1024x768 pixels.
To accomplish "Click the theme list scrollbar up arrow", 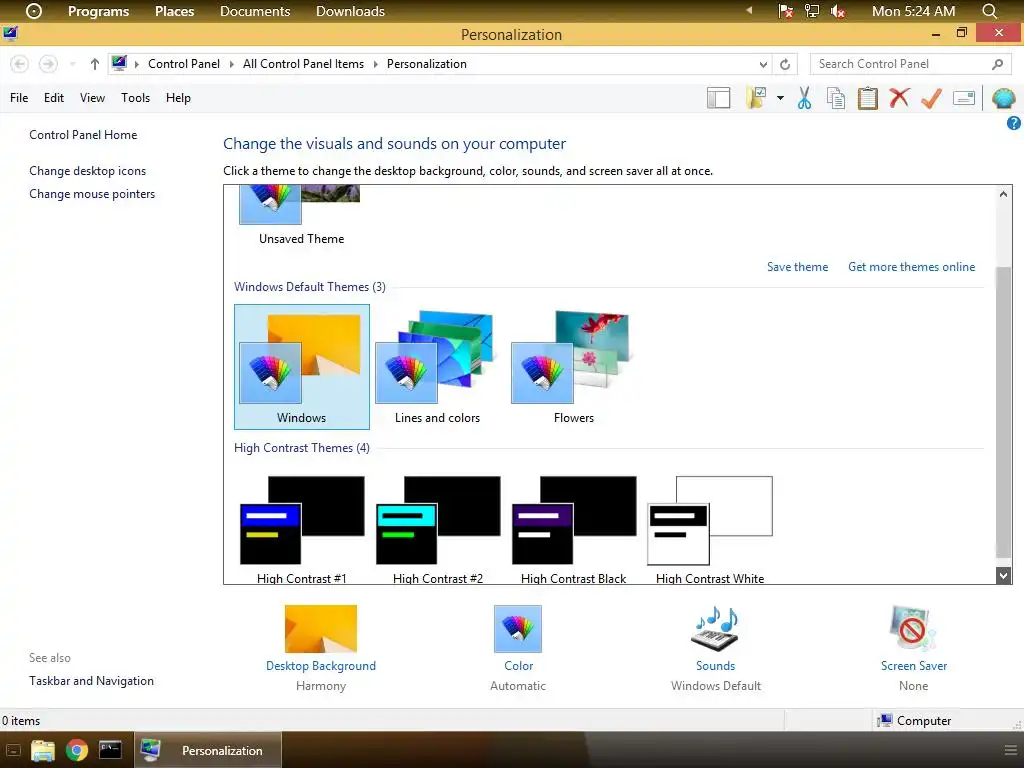I will (x=1003, y=193).
